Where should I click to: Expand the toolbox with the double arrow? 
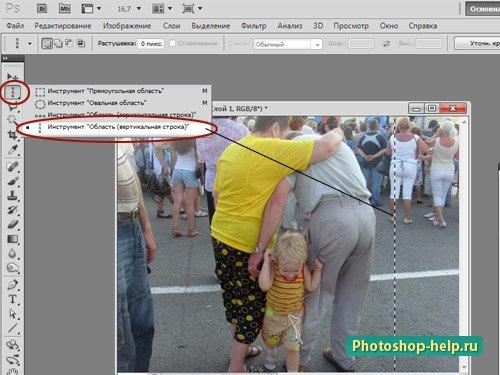point(5,59)
